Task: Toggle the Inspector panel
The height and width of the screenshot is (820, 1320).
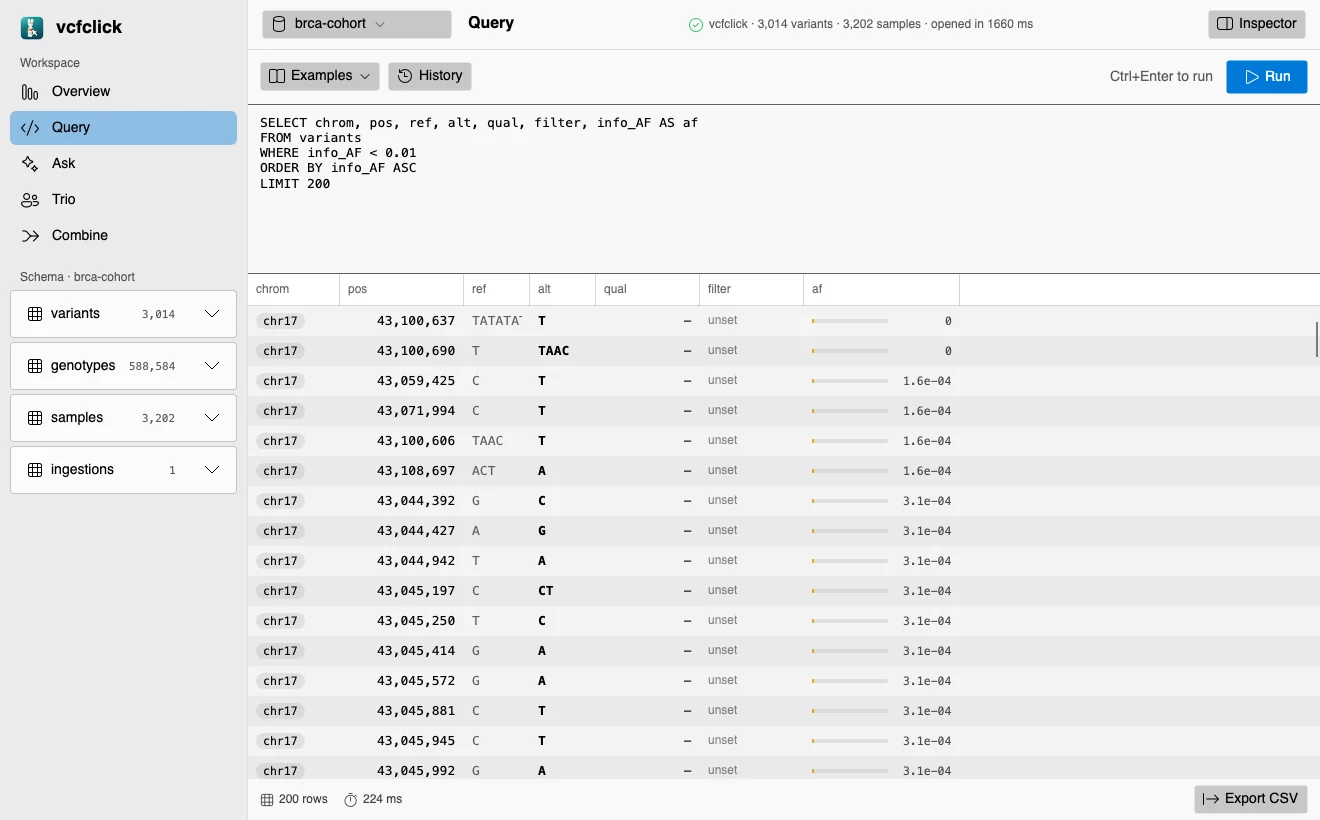Action: coord(1256,24)
